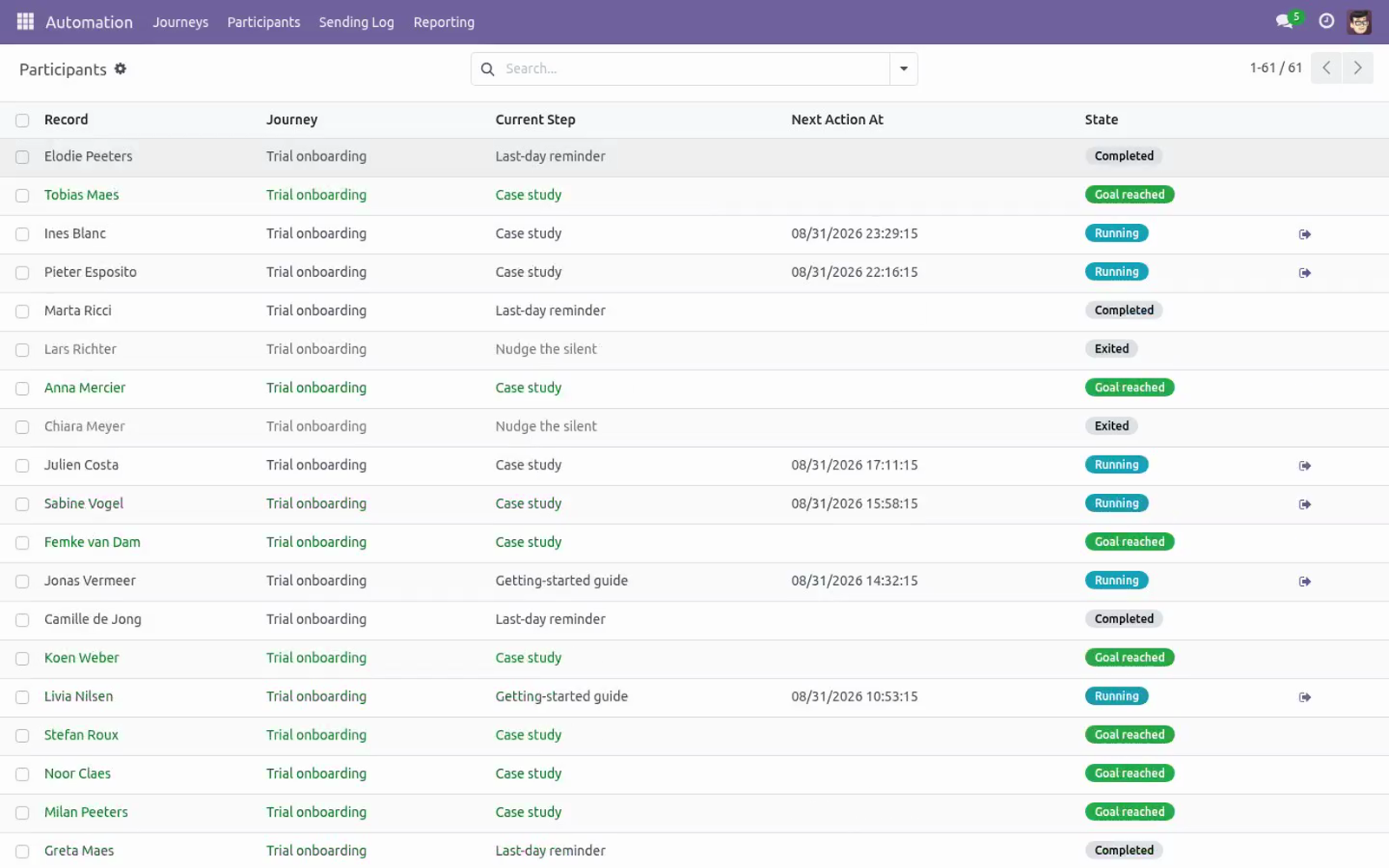
Task: Click the search magnifier icon
Action: pos(488,69)
